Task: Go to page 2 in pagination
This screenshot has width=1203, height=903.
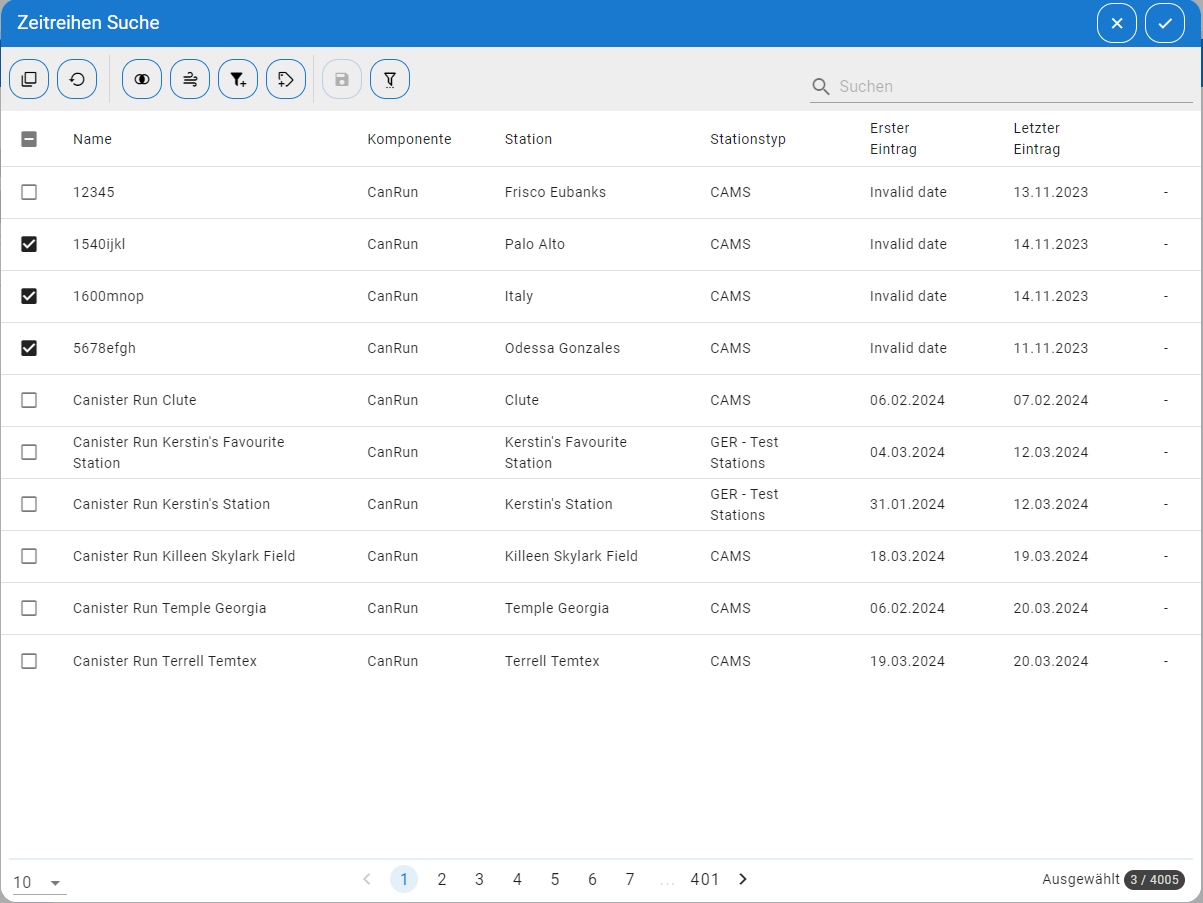Action: 442,879
